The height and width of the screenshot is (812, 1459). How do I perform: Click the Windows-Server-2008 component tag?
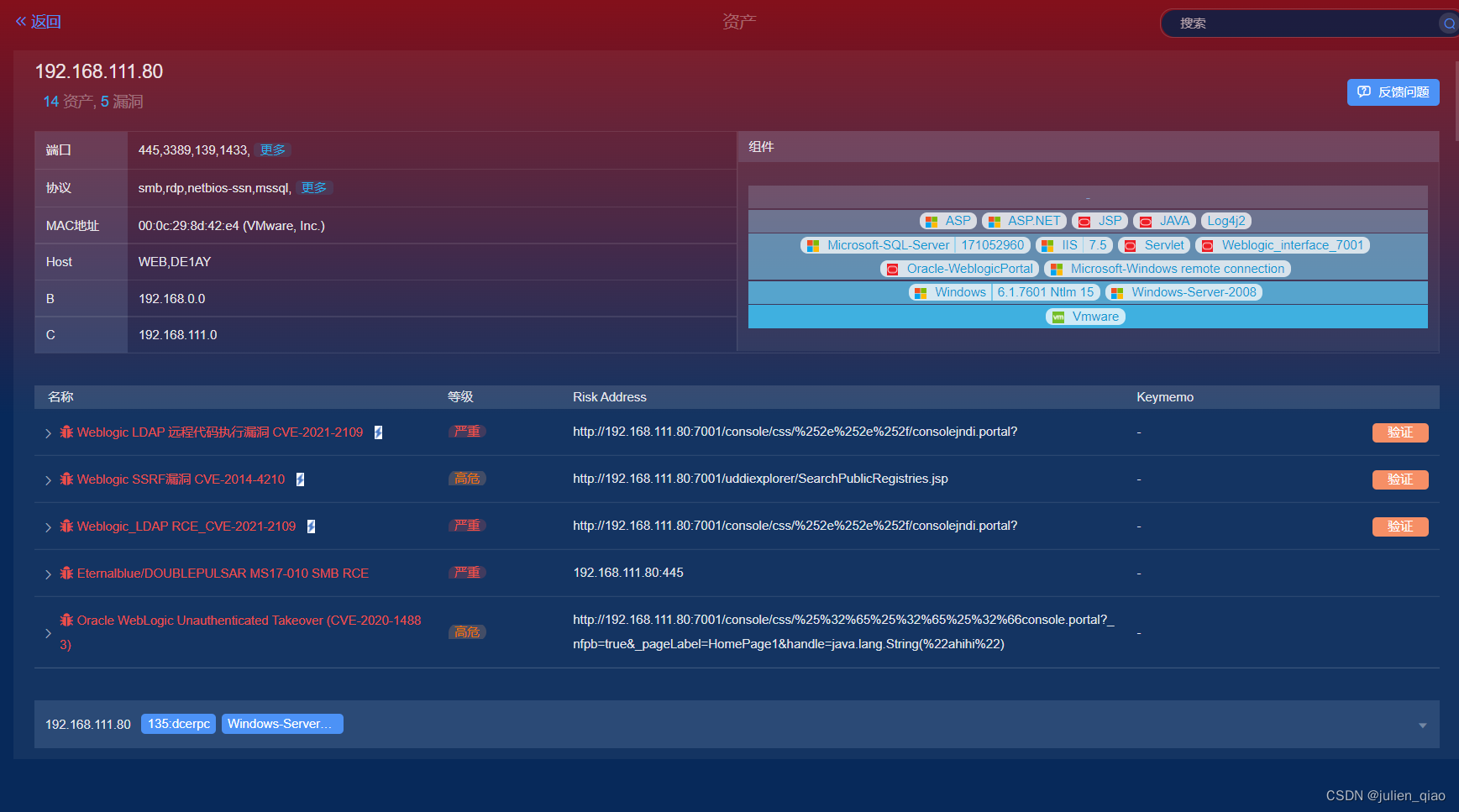pyautogui.click(x=1184, y=292)
